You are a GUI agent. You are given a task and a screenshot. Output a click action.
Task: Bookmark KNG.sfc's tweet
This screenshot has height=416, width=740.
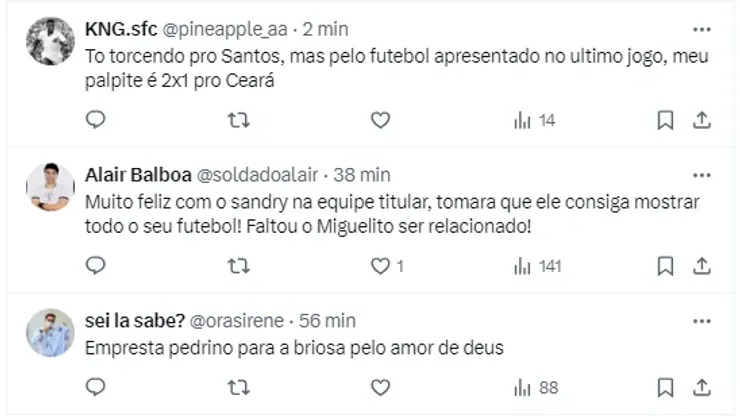[665, 120]
